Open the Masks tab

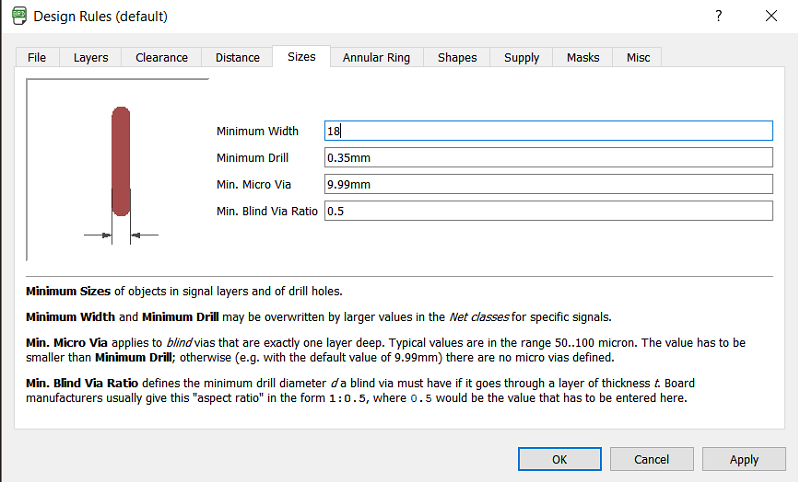(x=582, y=58)
